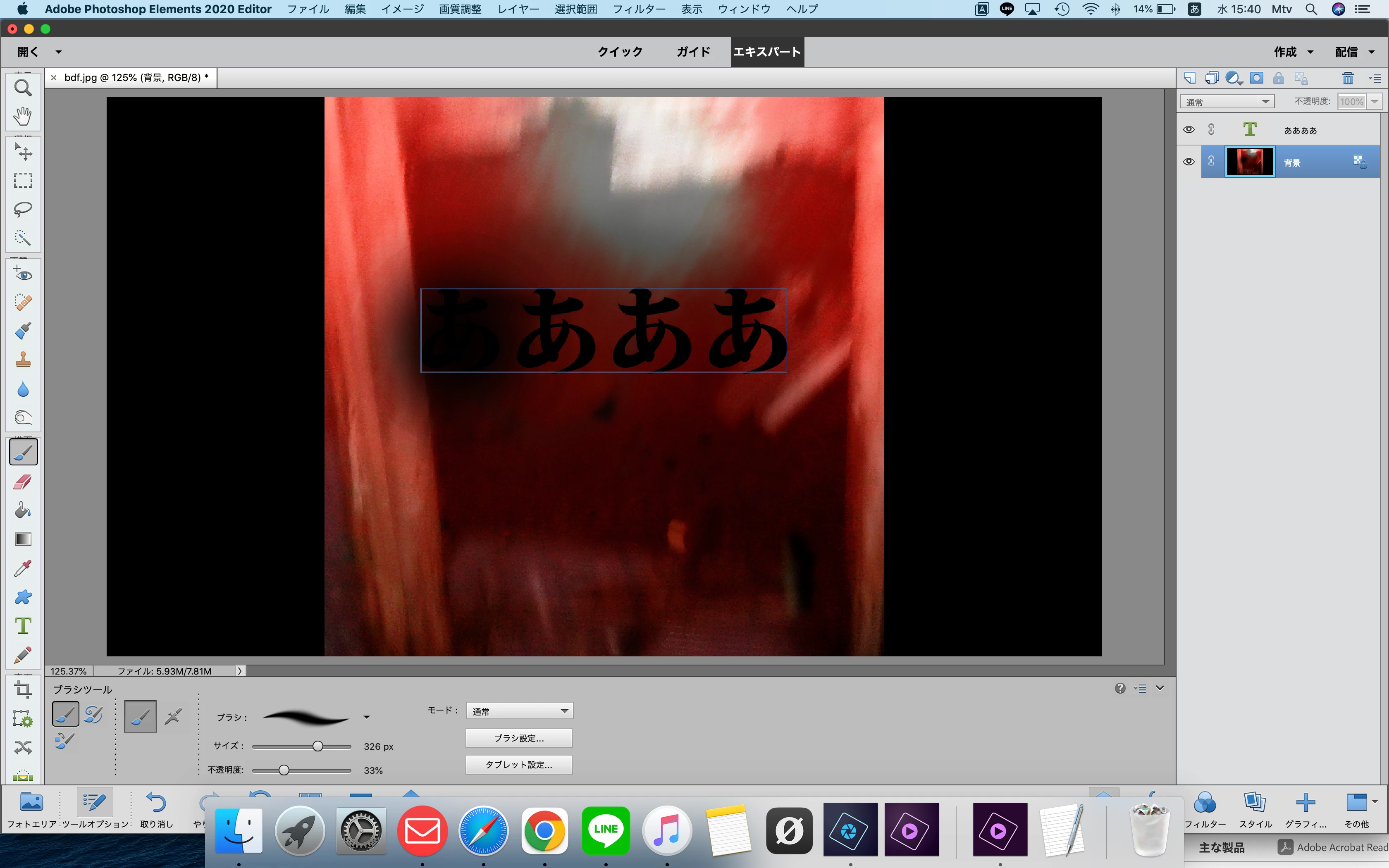Viewport: 1389px width, 868px height.
Task: Select the Crop tool
Action: [x=23, y=689]
